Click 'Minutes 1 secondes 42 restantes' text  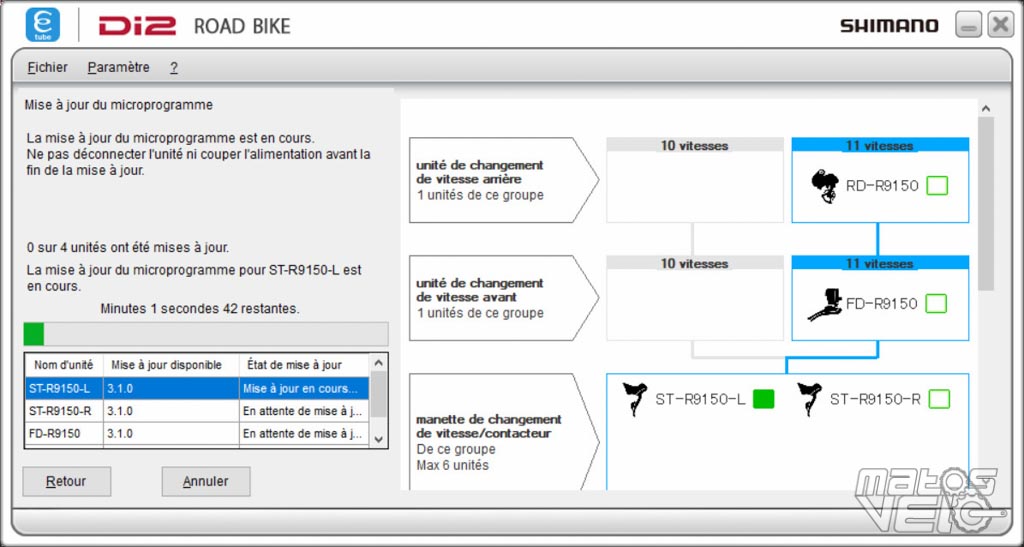click(x=200, y=309)
